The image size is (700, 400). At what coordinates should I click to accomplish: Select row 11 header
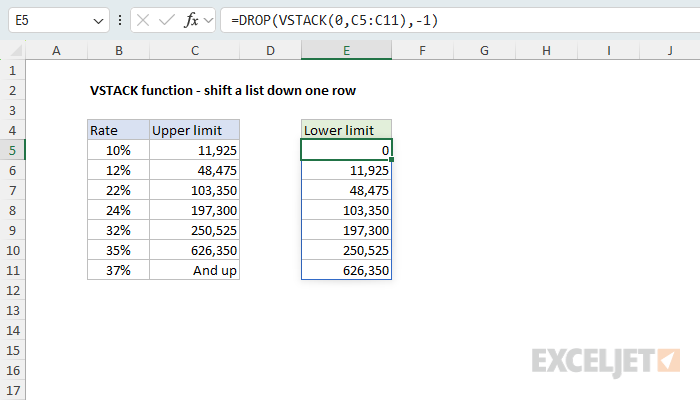(12, 271)
